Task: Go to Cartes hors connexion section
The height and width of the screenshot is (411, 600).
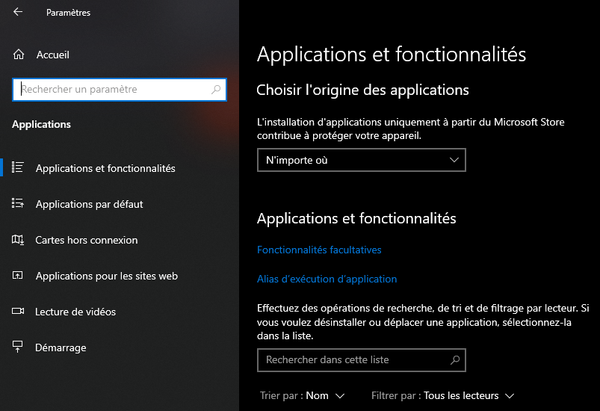Action: 86,240
